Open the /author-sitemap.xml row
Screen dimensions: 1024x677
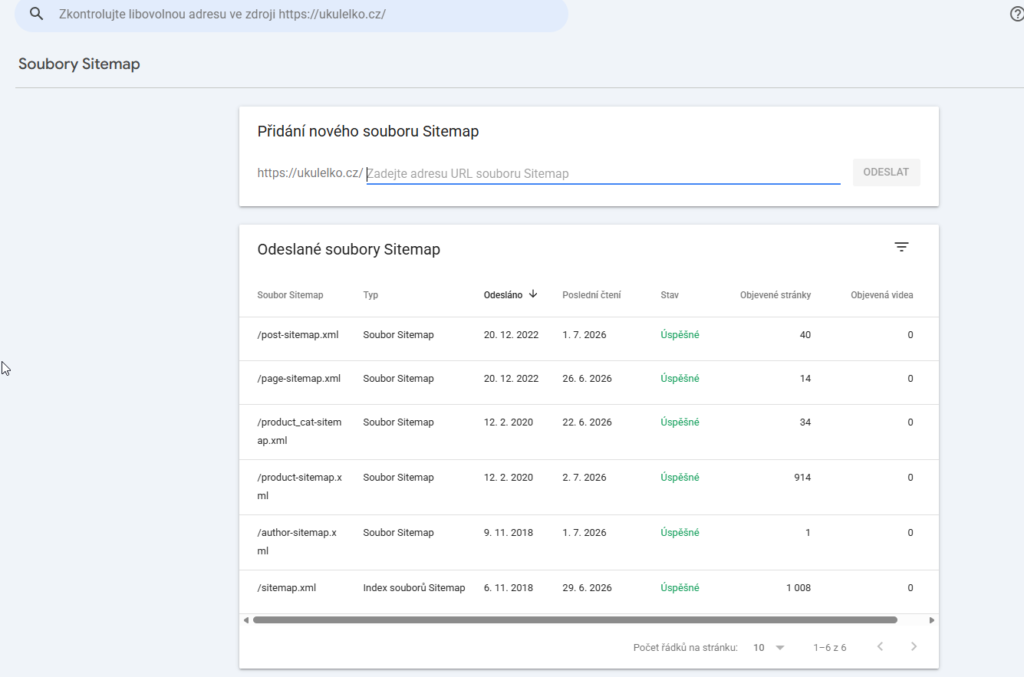point(589,542)
